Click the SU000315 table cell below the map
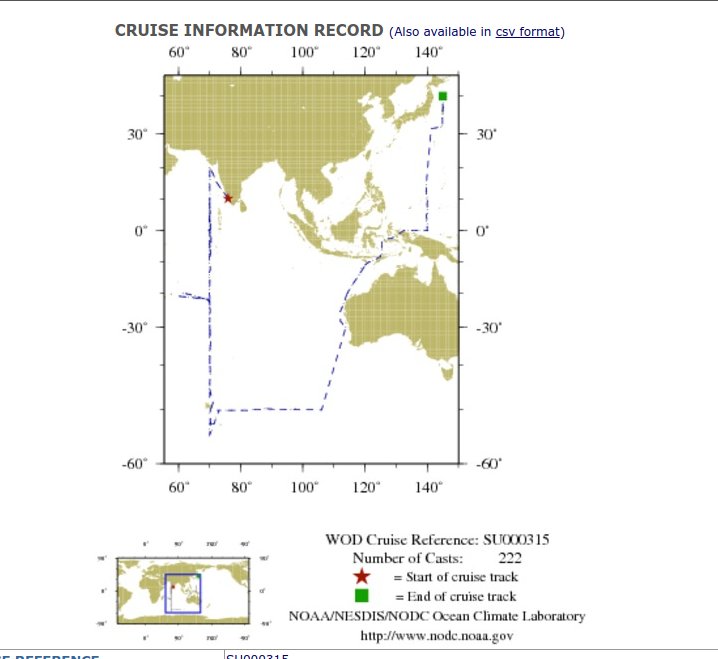The width and height of the screenshot is (718, 659). tap(258, 656)
